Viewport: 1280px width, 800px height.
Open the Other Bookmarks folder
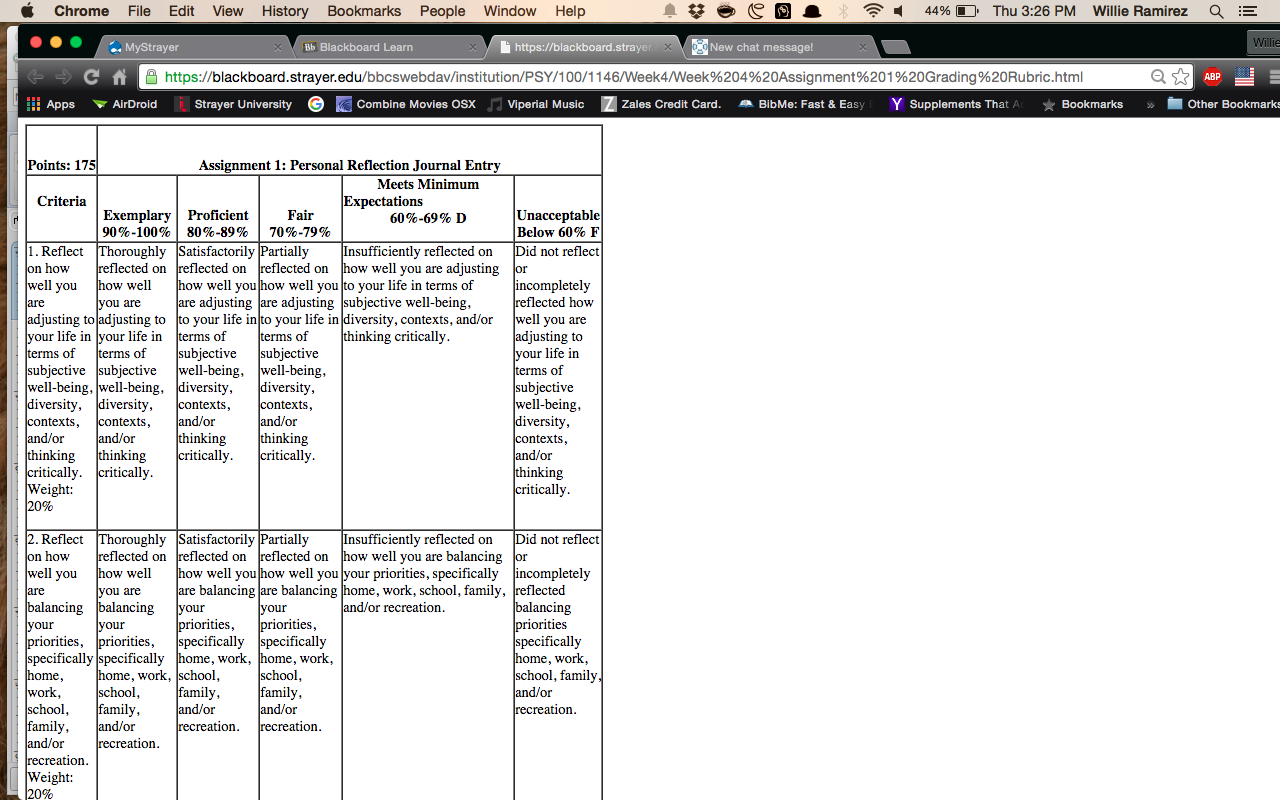point(1223,104)
